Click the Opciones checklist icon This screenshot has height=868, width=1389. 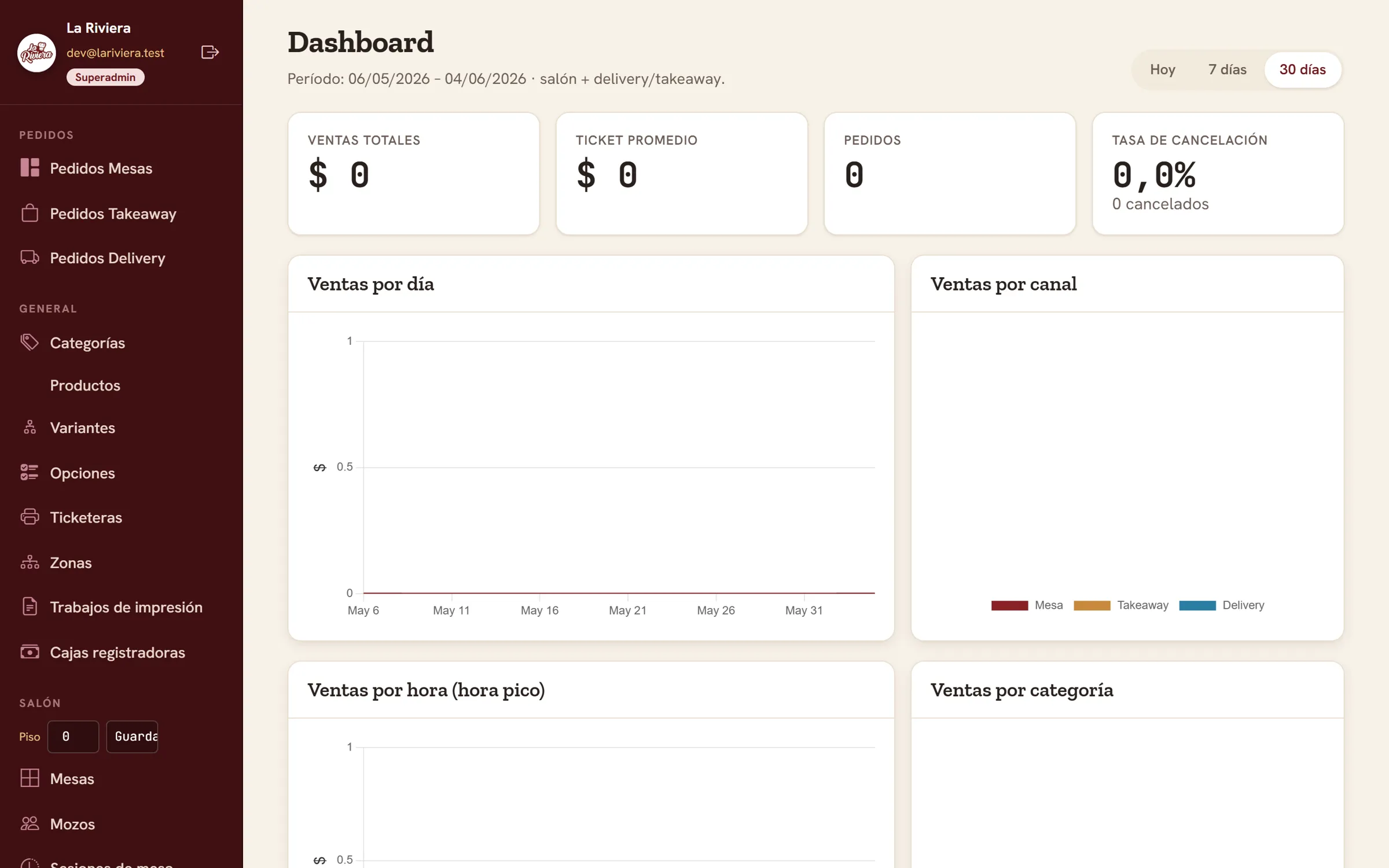pos(30,472)
